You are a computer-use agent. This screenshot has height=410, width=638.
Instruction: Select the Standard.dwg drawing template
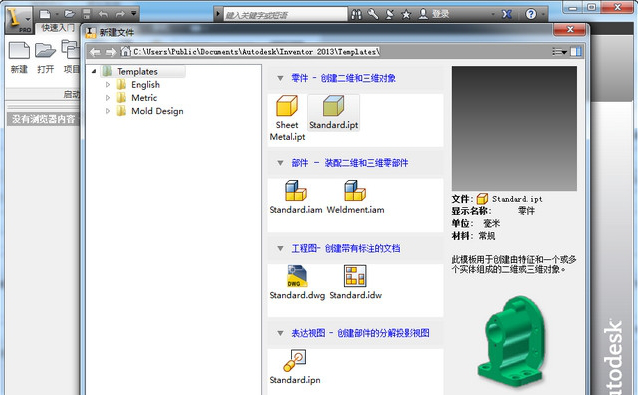pos(297,283)
